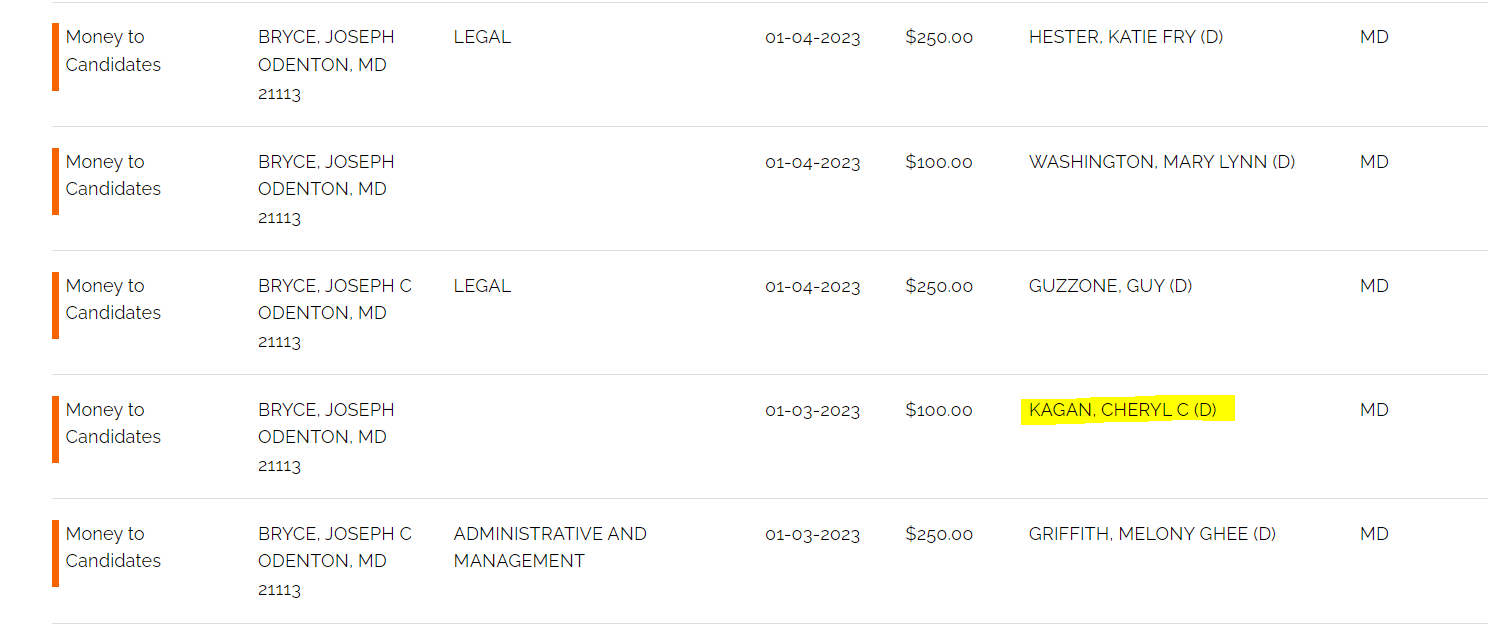Viewport: 1488px width, 630px height.
Task: Click "Money to Candidates" in Kagan's row
Action: [x=112, y=423]
